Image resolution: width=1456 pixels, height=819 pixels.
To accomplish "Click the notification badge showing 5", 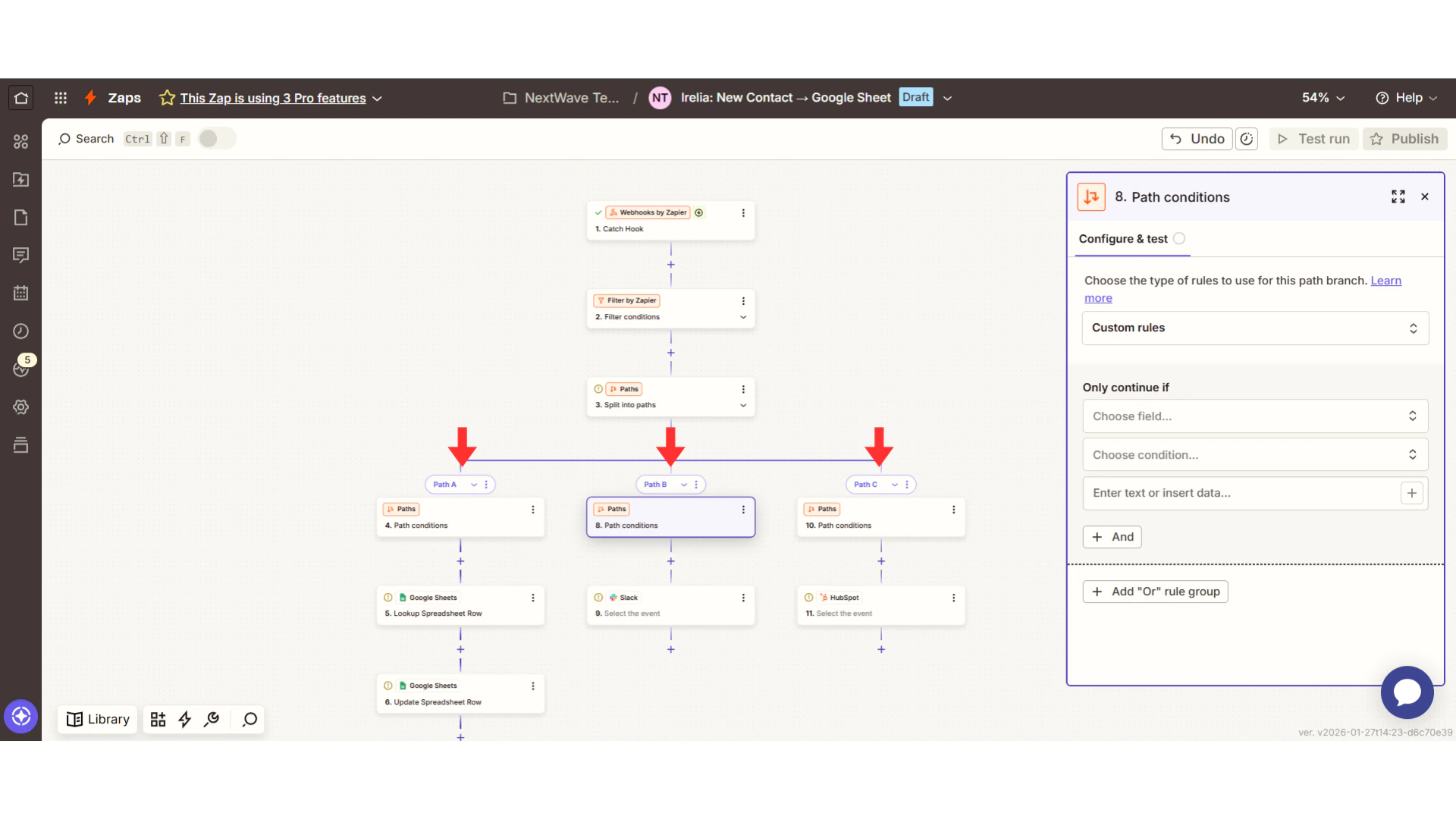I will 27,360.
